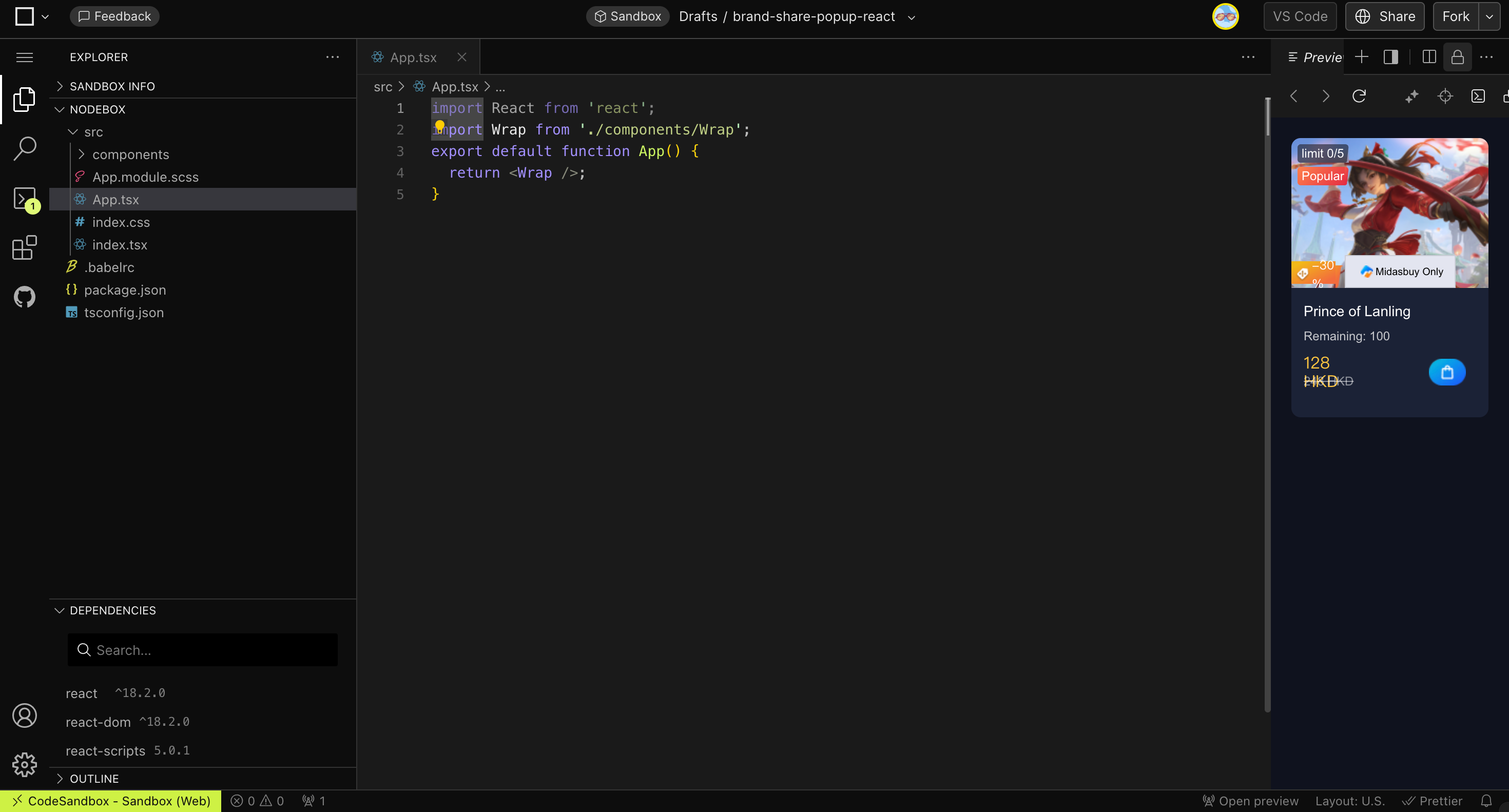The width and height of the screenshot is (1509, 812).
Task: Open editor more actions ellipsis
Action: [x=1248, y=57]
